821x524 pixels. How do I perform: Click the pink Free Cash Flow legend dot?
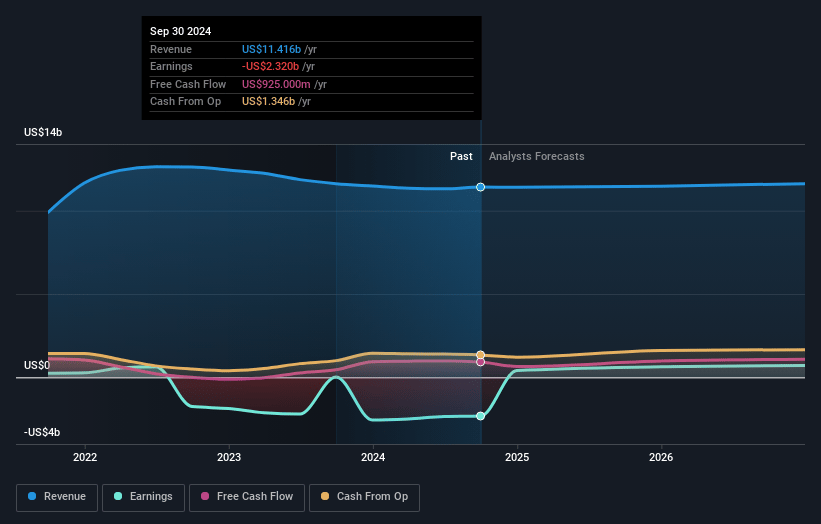(205, 496)
